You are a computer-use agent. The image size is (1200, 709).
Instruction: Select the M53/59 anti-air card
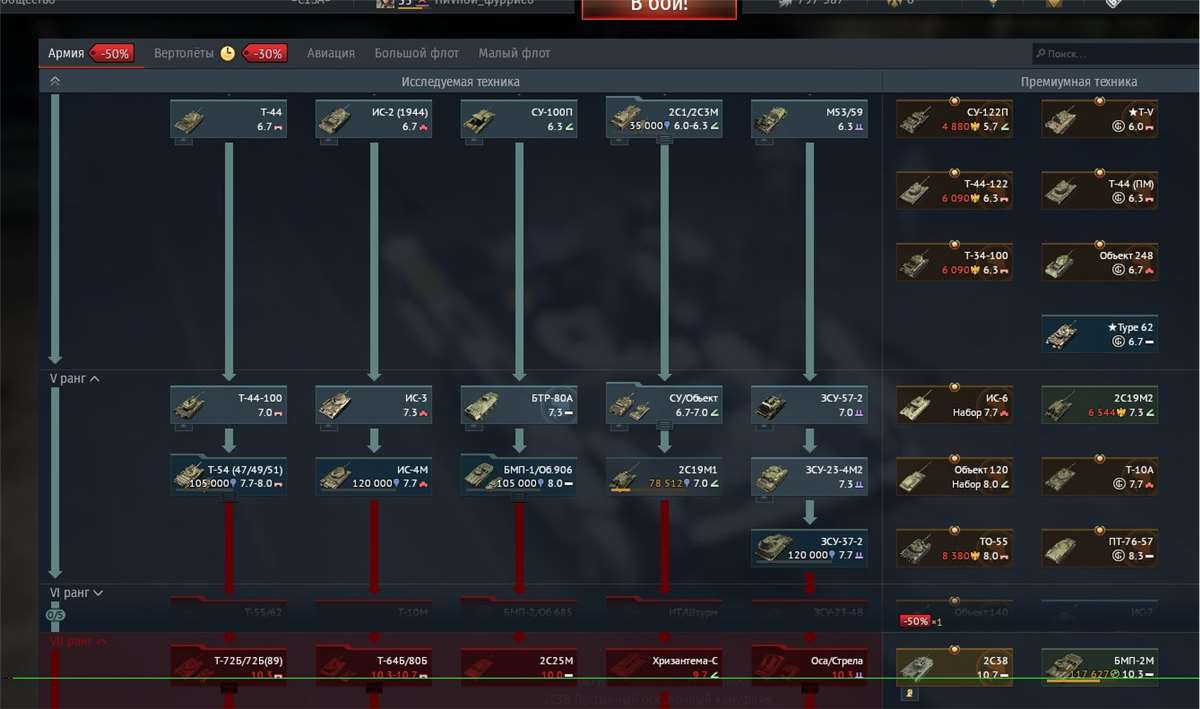point(810,120)
